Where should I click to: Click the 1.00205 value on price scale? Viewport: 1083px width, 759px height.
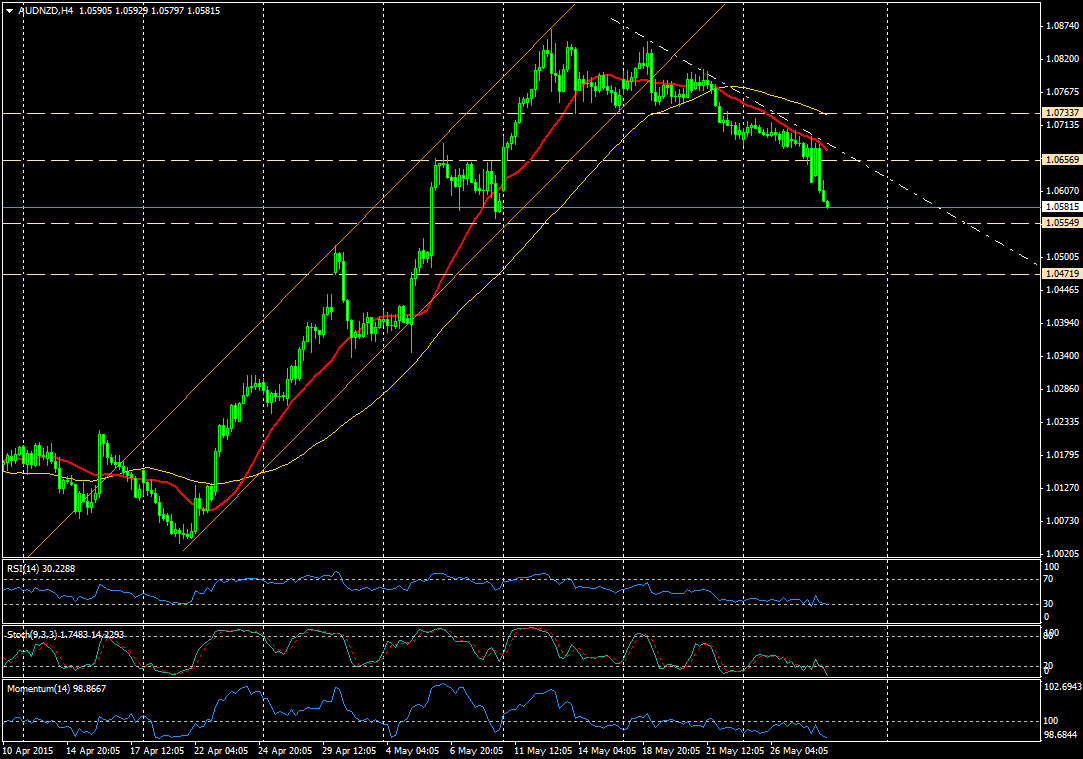pos(1059,553)
